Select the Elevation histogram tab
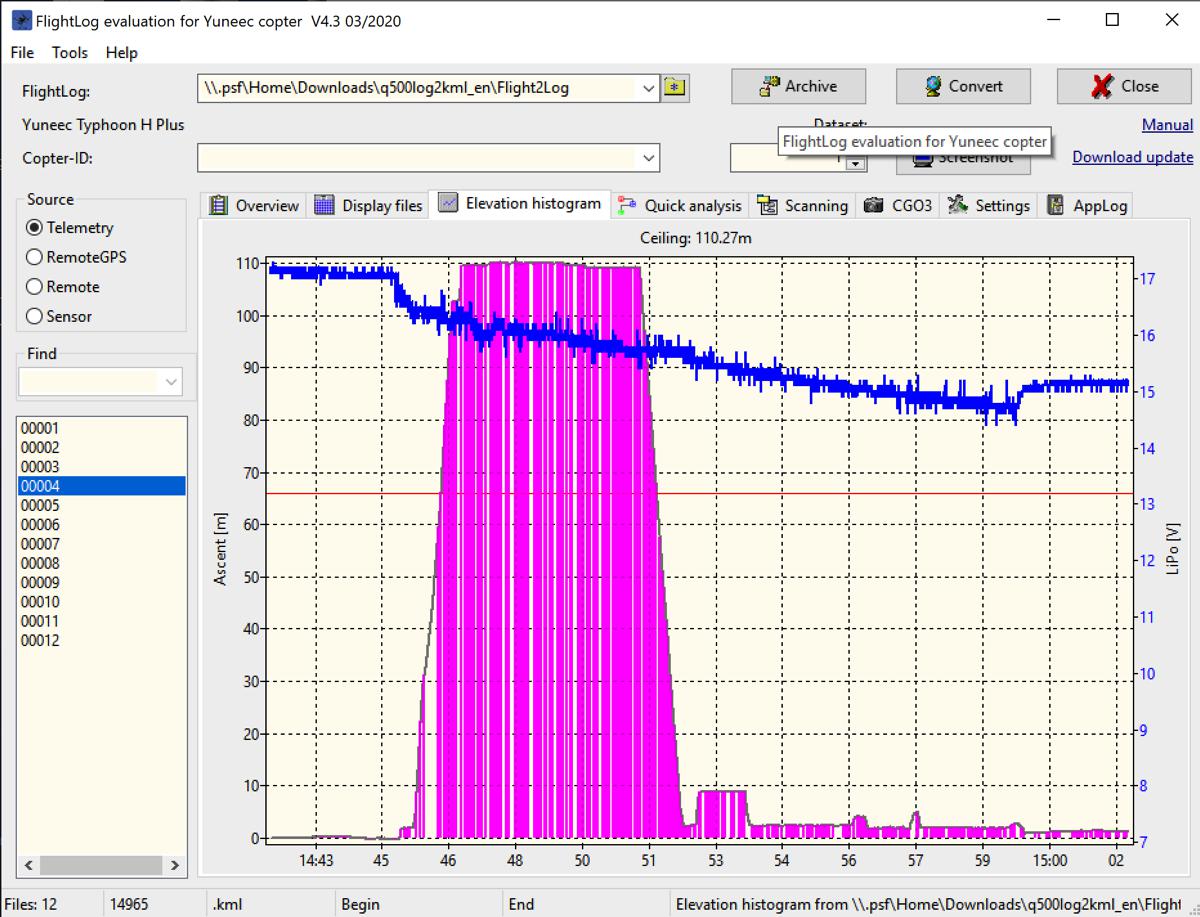Viewport: 1200px width, 917px height. [x=519, y=203]
